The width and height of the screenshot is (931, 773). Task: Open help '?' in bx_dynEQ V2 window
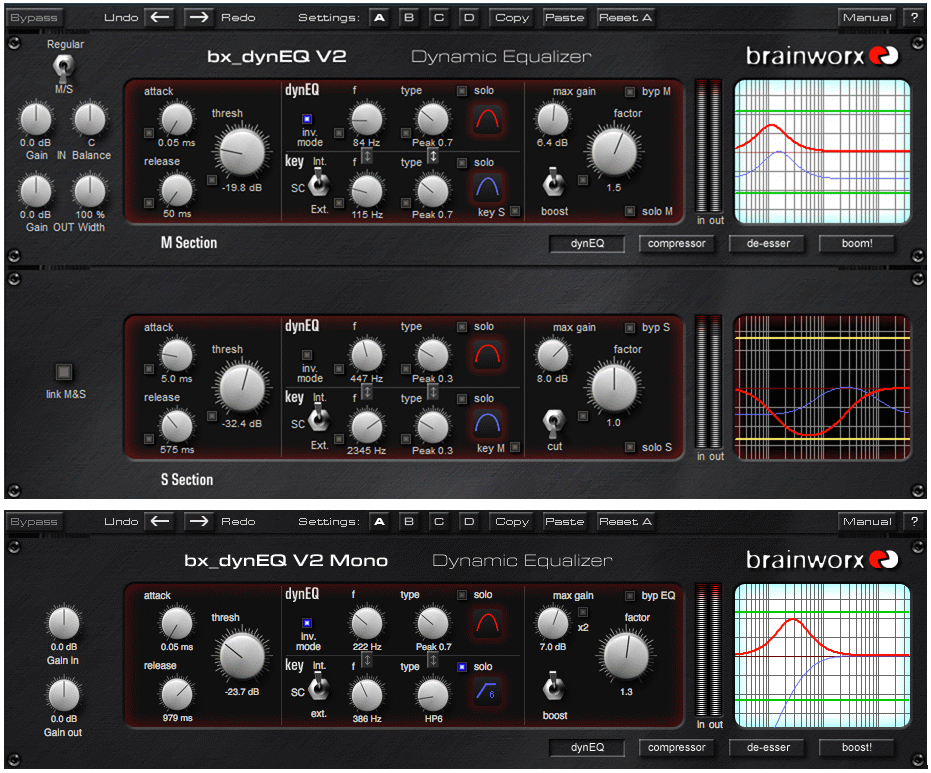click(914, 17)
